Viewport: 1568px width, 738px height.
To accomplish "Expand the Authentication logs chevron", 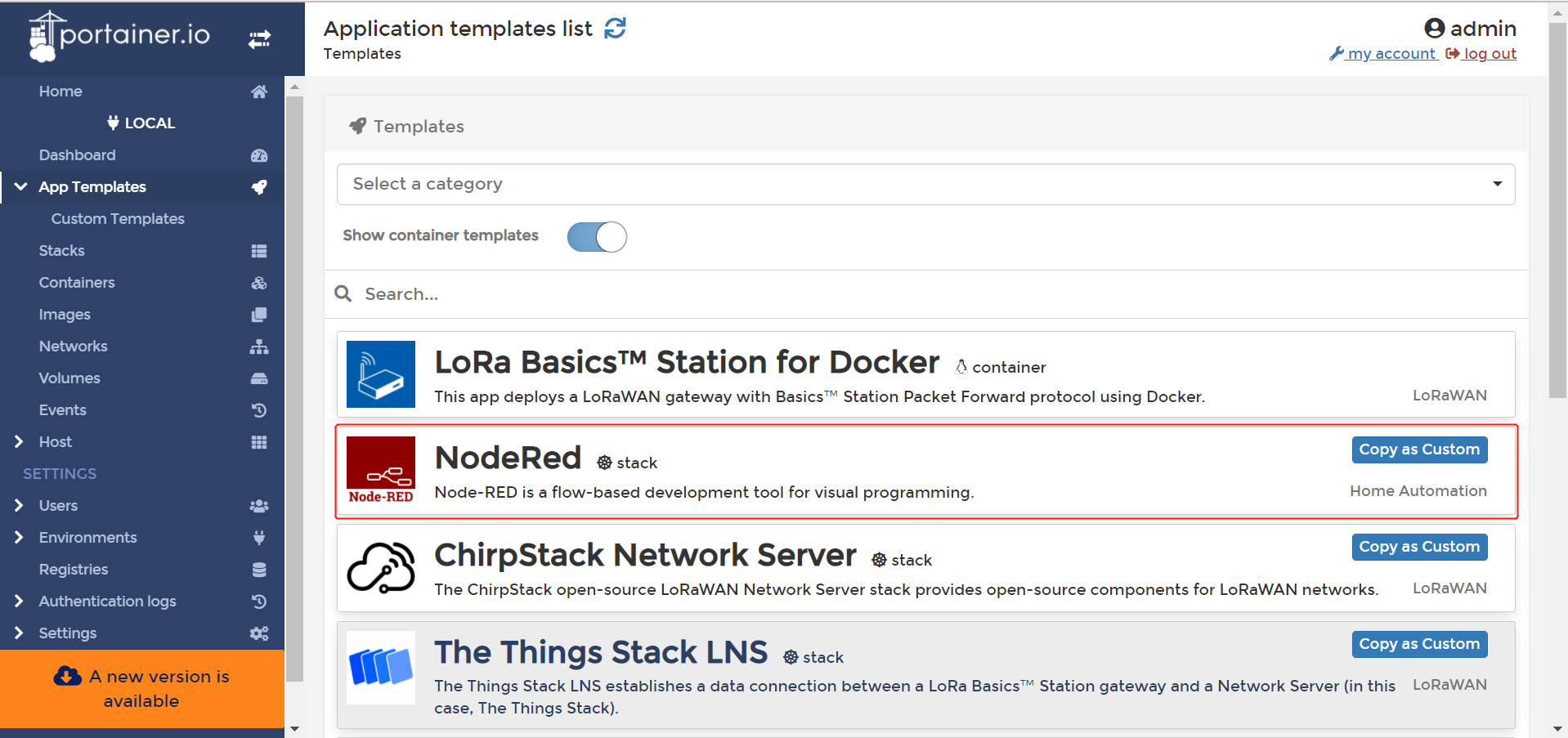I will point(19,602).
